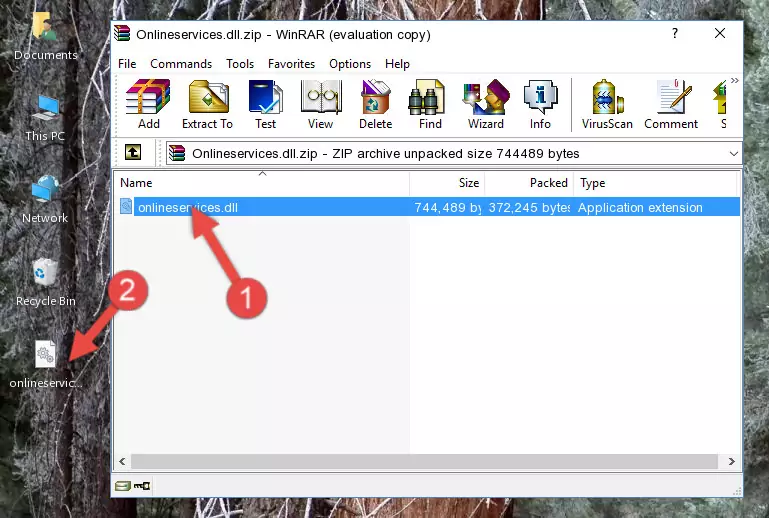Viewport: 769px width, 518px height.
Task: Select This PC desktop icon
Action: 45,119
